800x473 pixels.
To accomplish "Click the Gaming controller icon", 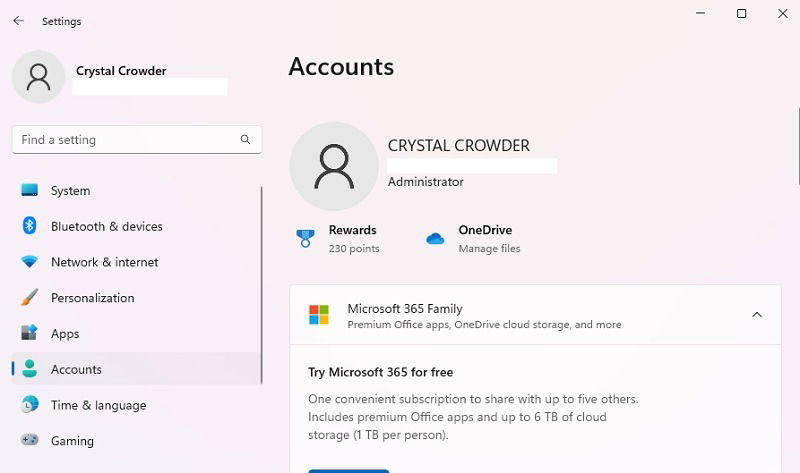I will tap(30, 439).
